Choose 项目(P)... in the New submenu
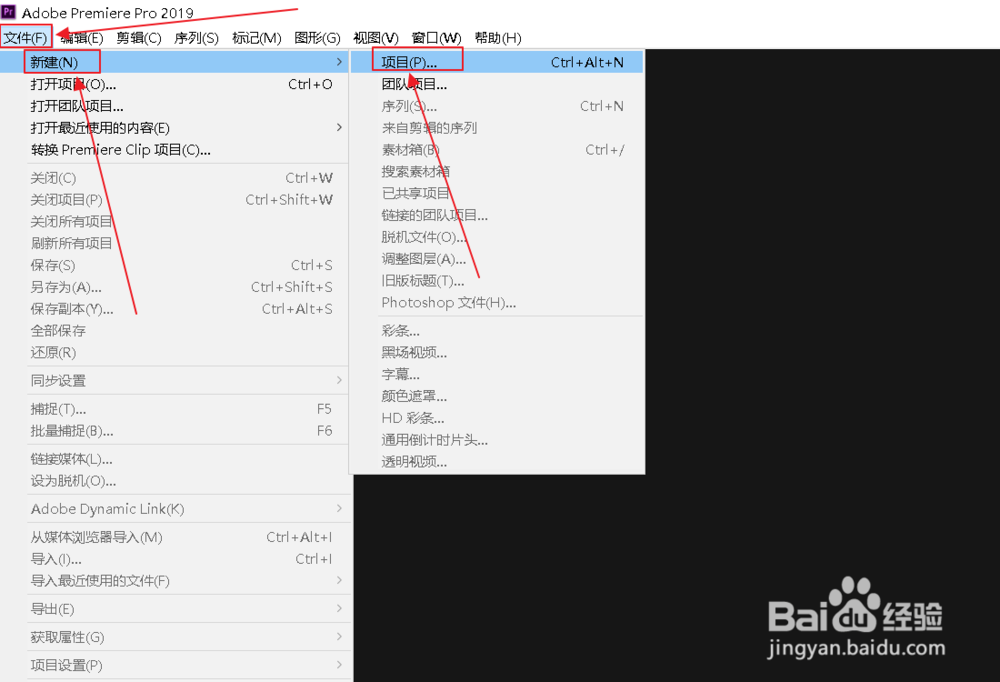 click(497, 62)
